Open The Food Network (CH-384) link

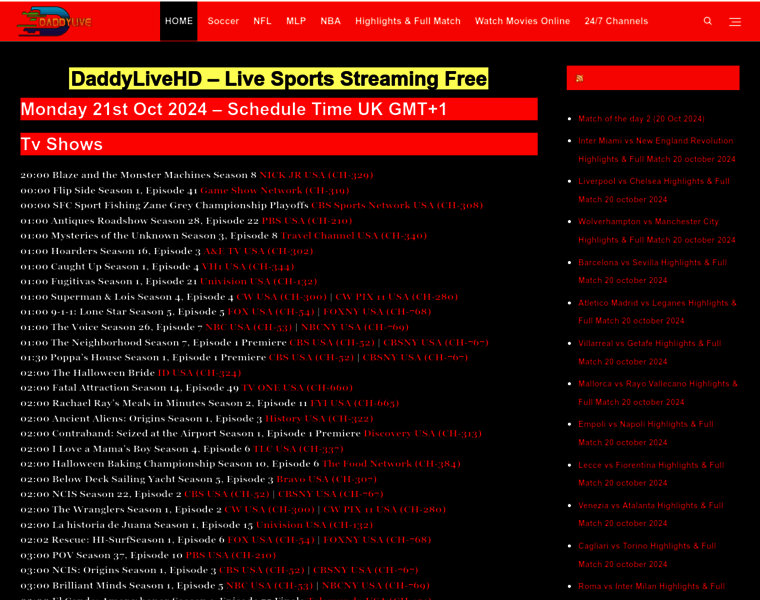pos(391,464)
